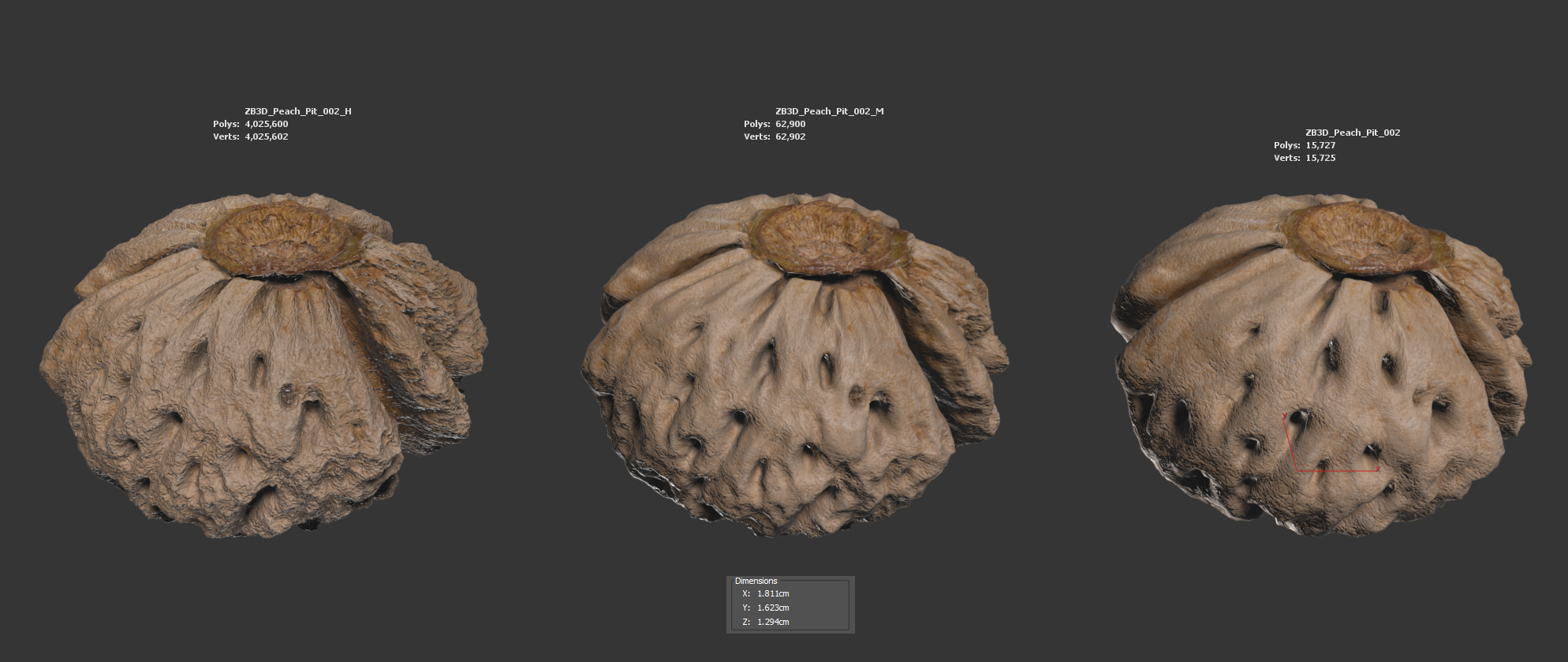Click the X dimension field showing 1.811cm
Screen dimensions: 1568x662
tap(773, 593)
